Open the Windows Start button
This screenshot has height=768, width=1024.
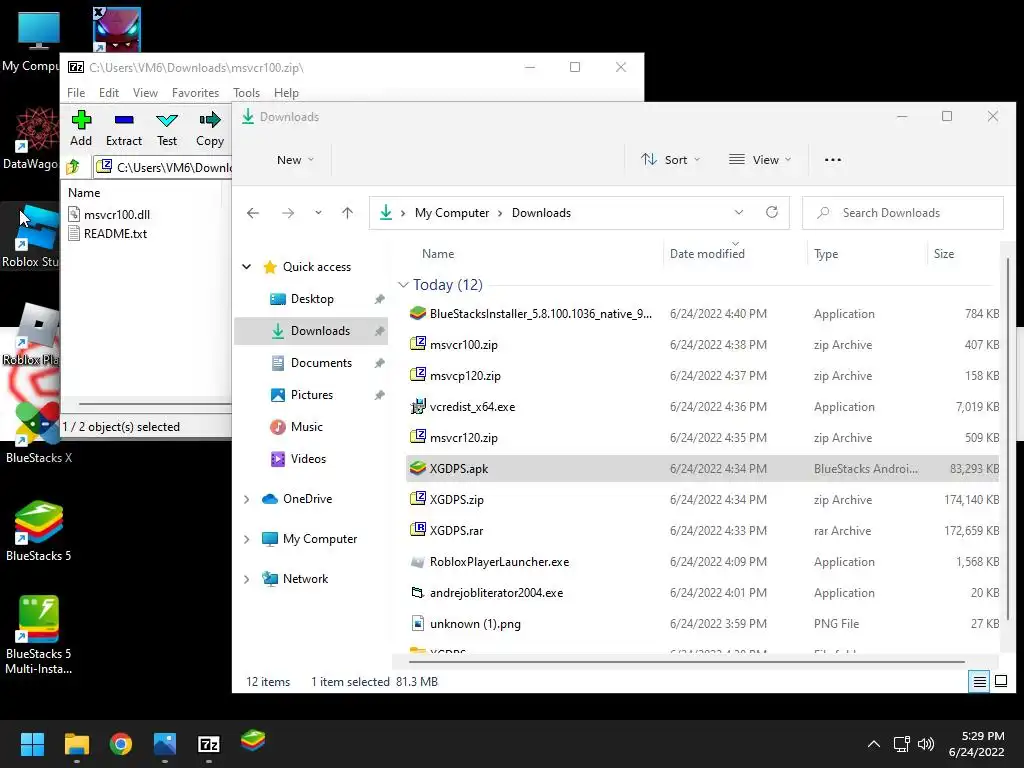[x=32, y=744]
